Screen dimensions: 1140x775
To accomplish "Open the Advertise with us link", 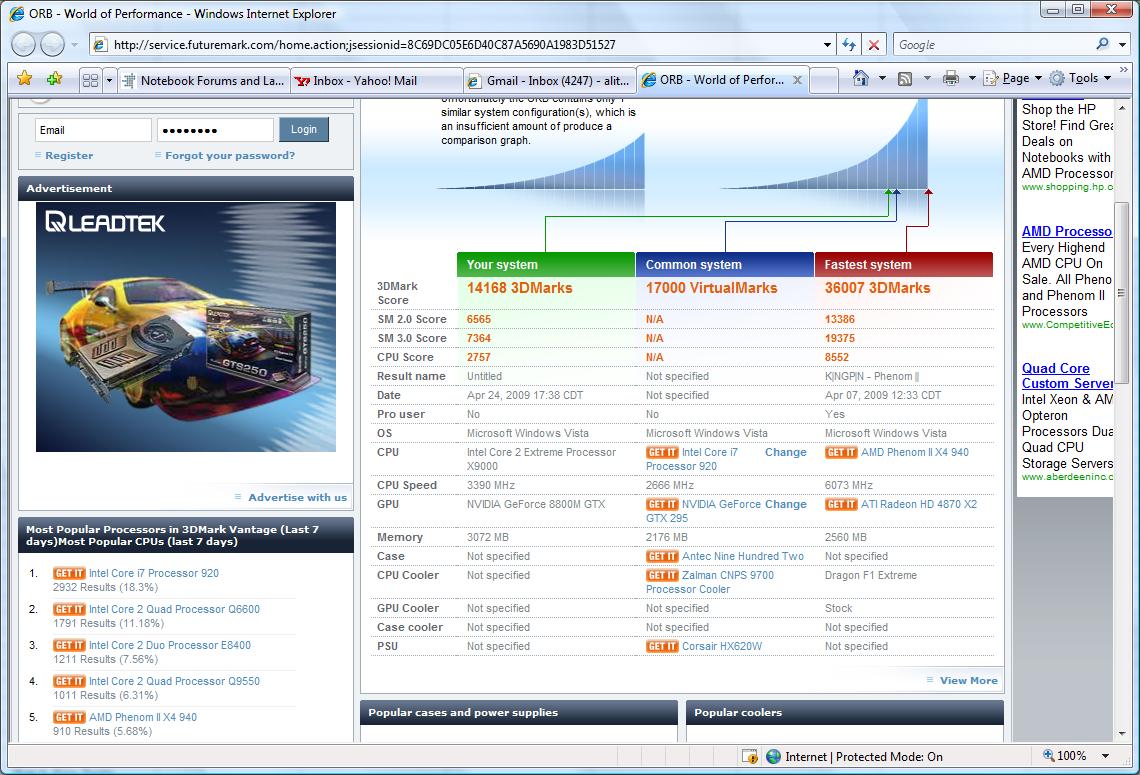I will pos(297,497).
